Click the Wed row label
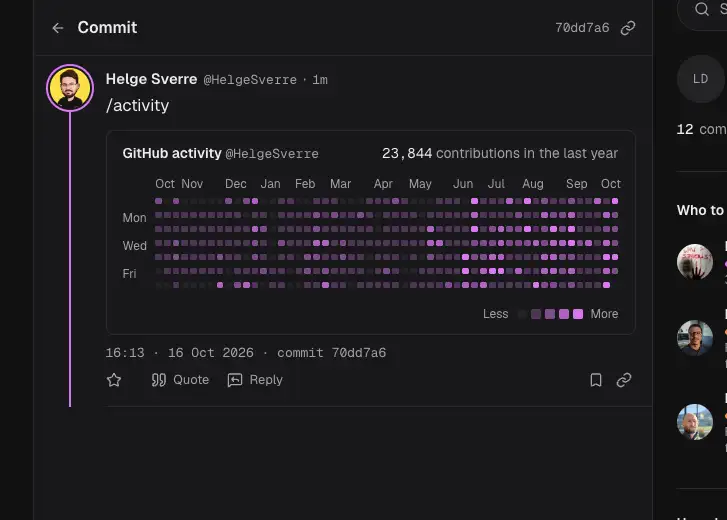The image size is (727, 520). point(134,246)
